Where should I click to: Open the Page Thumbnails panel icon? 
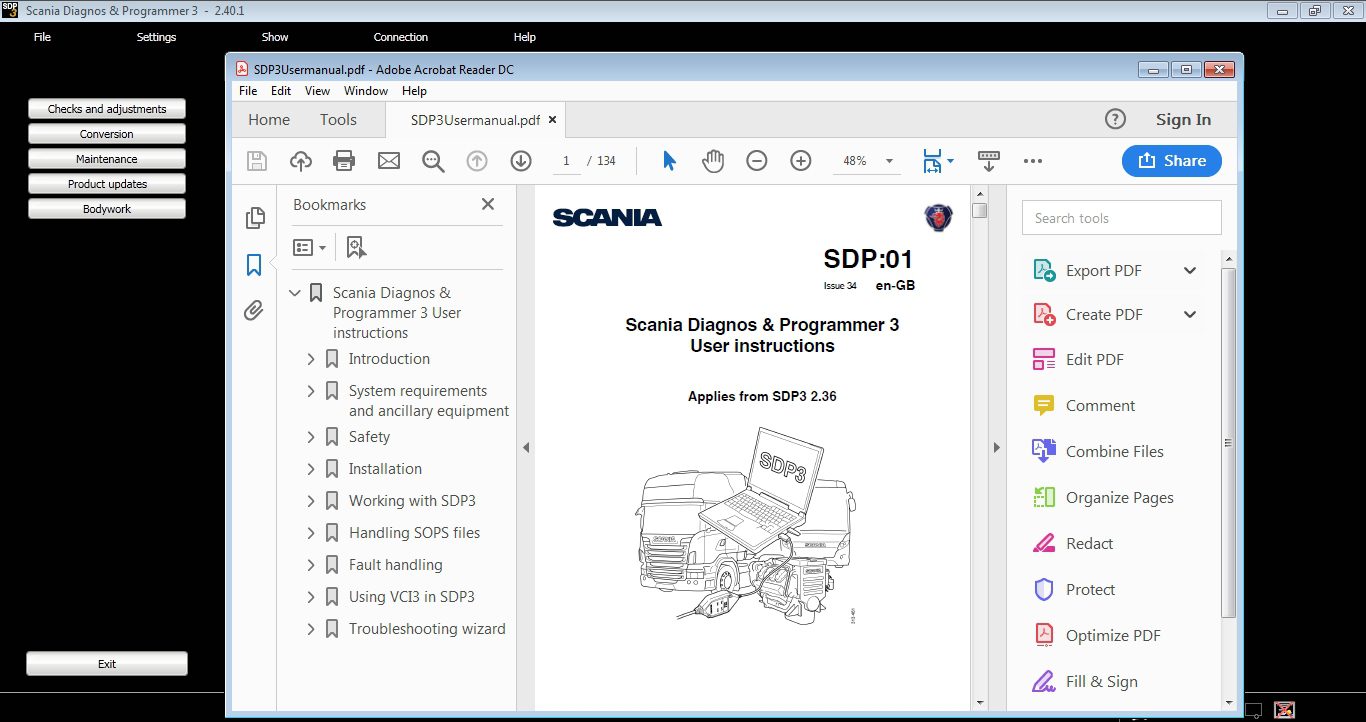pyautogui.click(x=255, y=217)
